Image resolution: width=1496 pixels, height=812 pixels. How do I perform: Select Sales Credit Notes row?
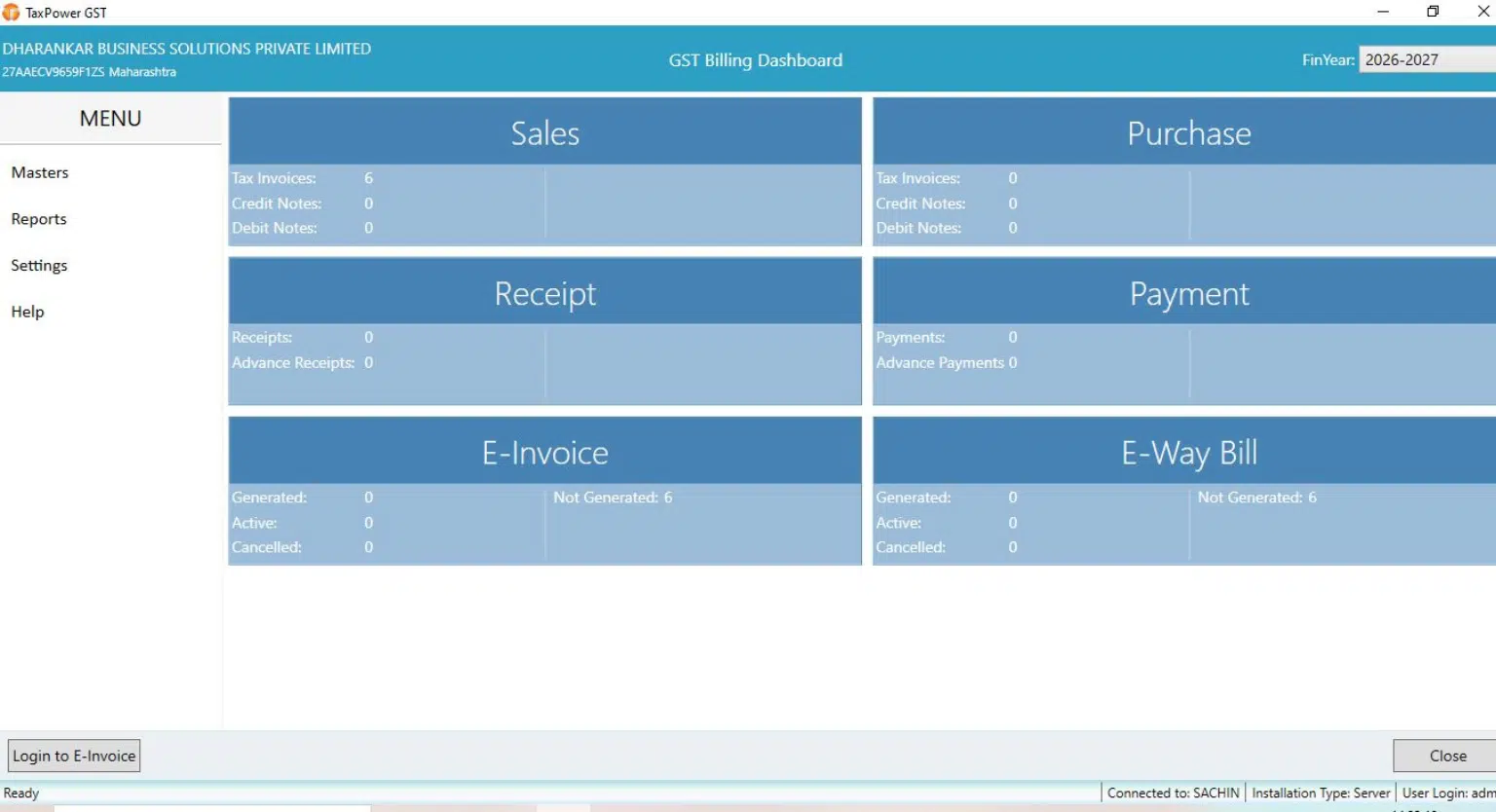click(x=302, y=203)
